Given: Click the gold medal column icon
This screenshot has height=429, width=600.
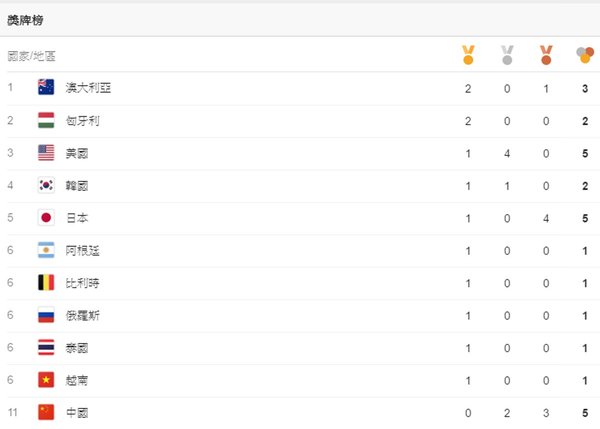Looking at the screenshot, I should click(468, 55).
